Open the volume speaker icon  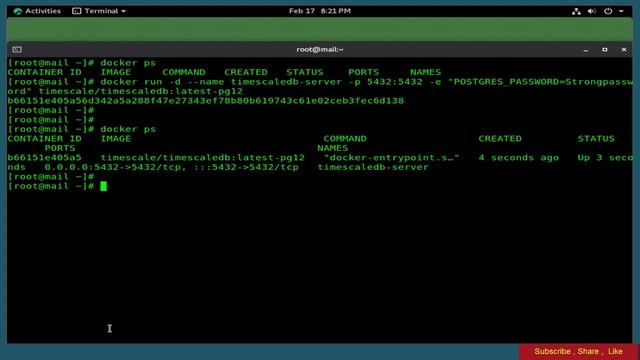(x=591, y=11)
